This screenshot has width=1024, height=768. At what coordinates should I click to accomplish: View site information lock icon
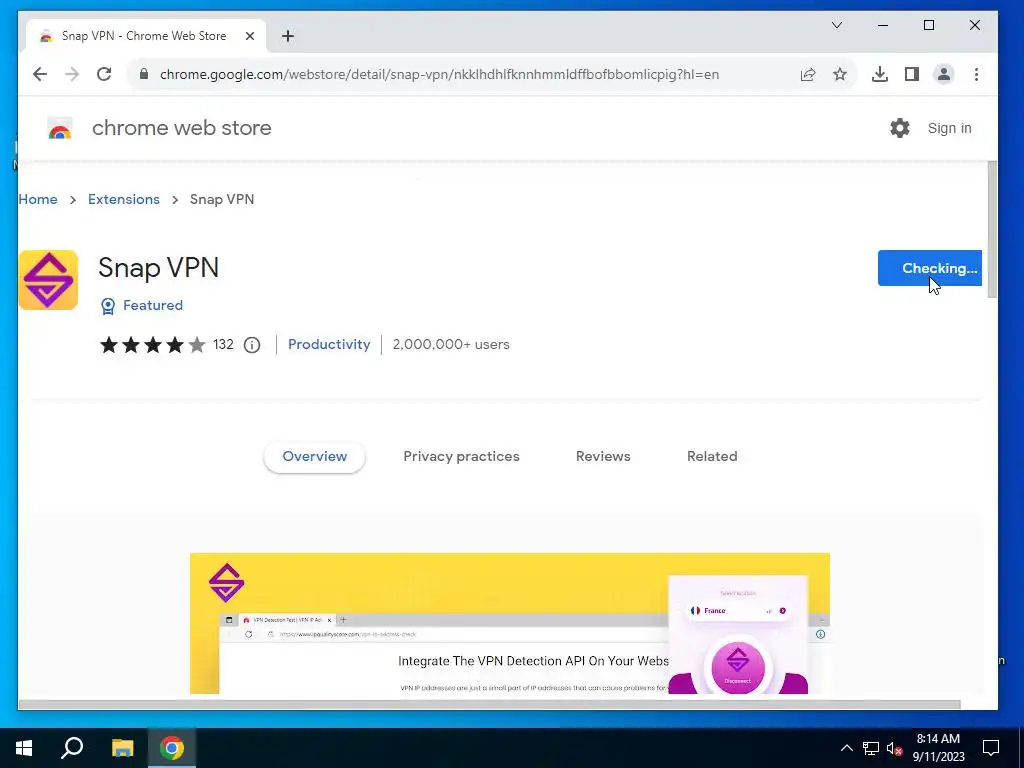[x=144, y=74]
